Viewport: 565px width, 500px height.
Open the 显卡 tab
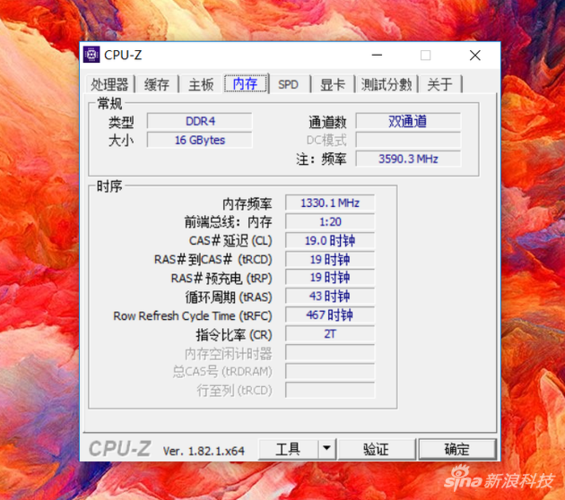[333, 85]
